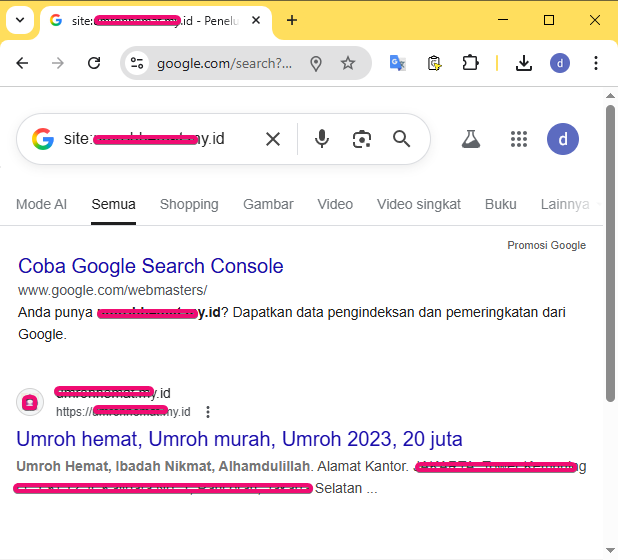This screenshot has width=618, height=560.
Task: Expand the Lainnya dropdown
Action: [x=570, y=204]
